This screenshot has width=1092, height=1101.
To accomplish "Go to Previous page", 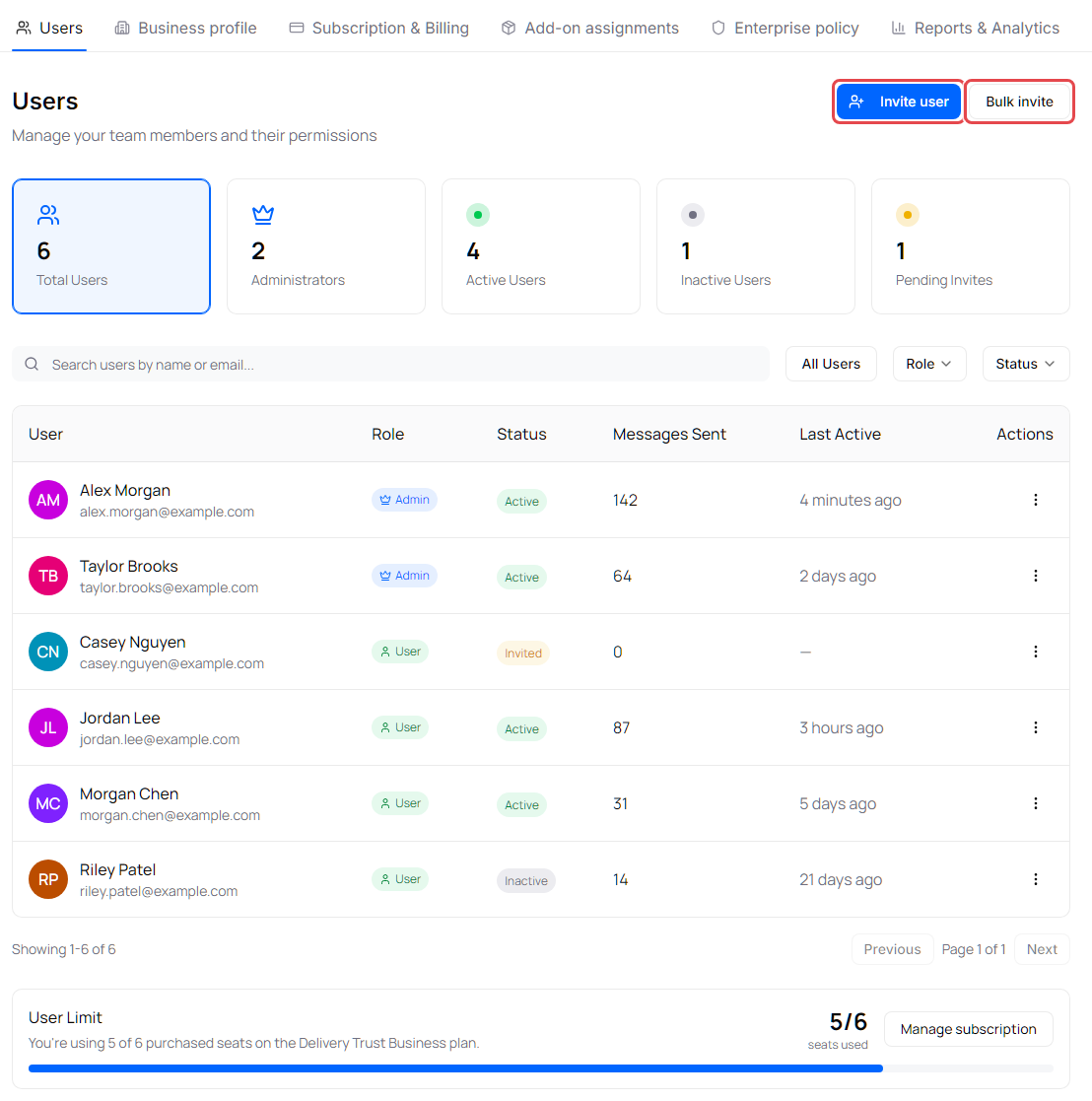I will [x=892, y=949].
